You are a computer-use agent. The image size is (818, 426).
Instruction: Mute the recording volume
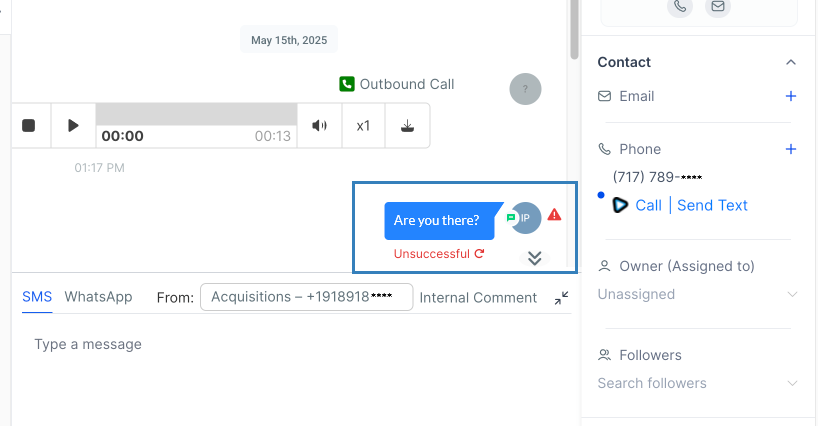[x=319, y=126]
